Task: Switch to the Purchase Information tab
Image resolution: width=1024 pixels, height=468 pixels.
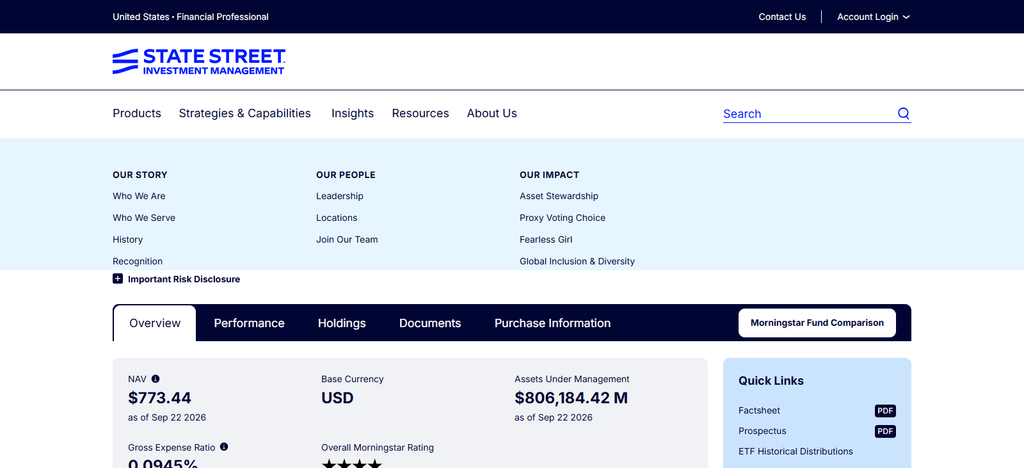Action: 552,323
